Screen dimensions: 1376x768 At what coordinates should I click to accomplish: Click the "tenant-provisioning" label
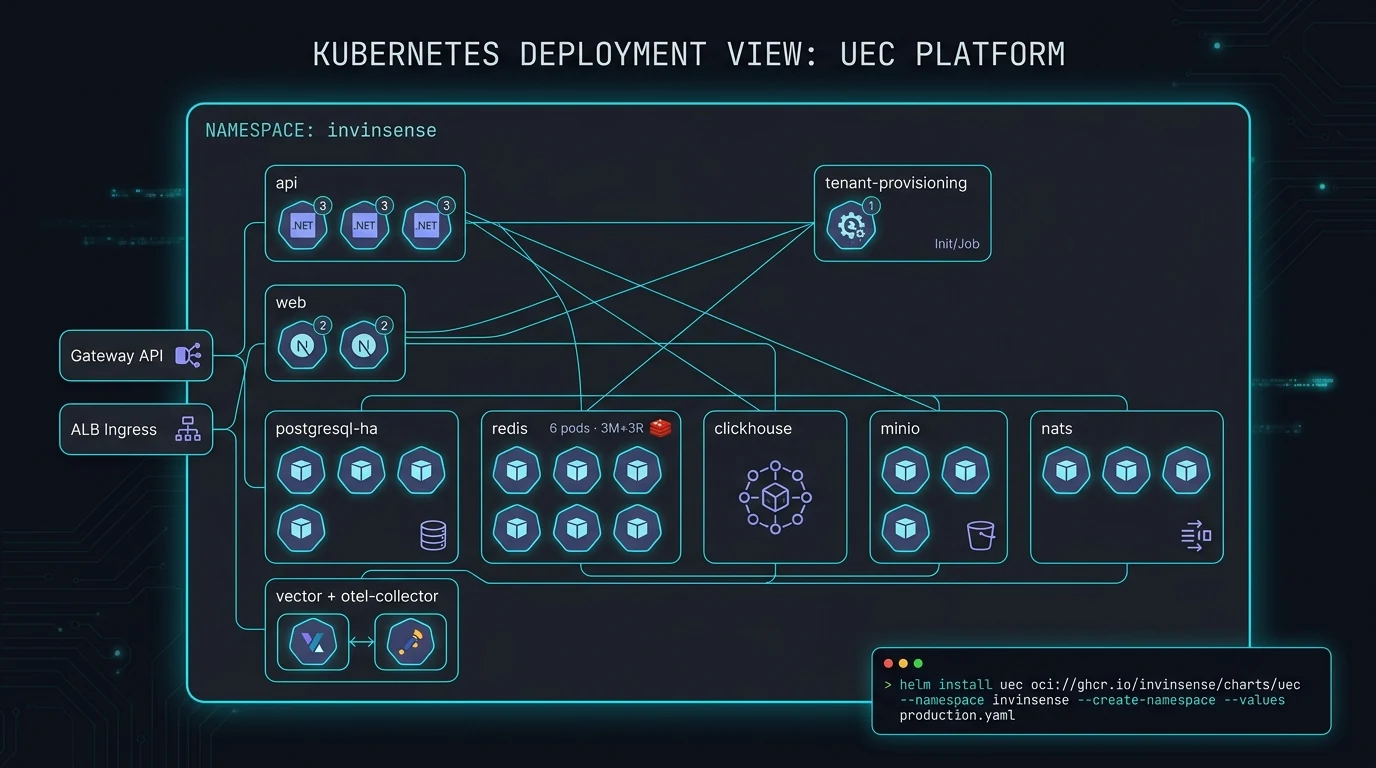pyautogui.click(x=896, y=183)
